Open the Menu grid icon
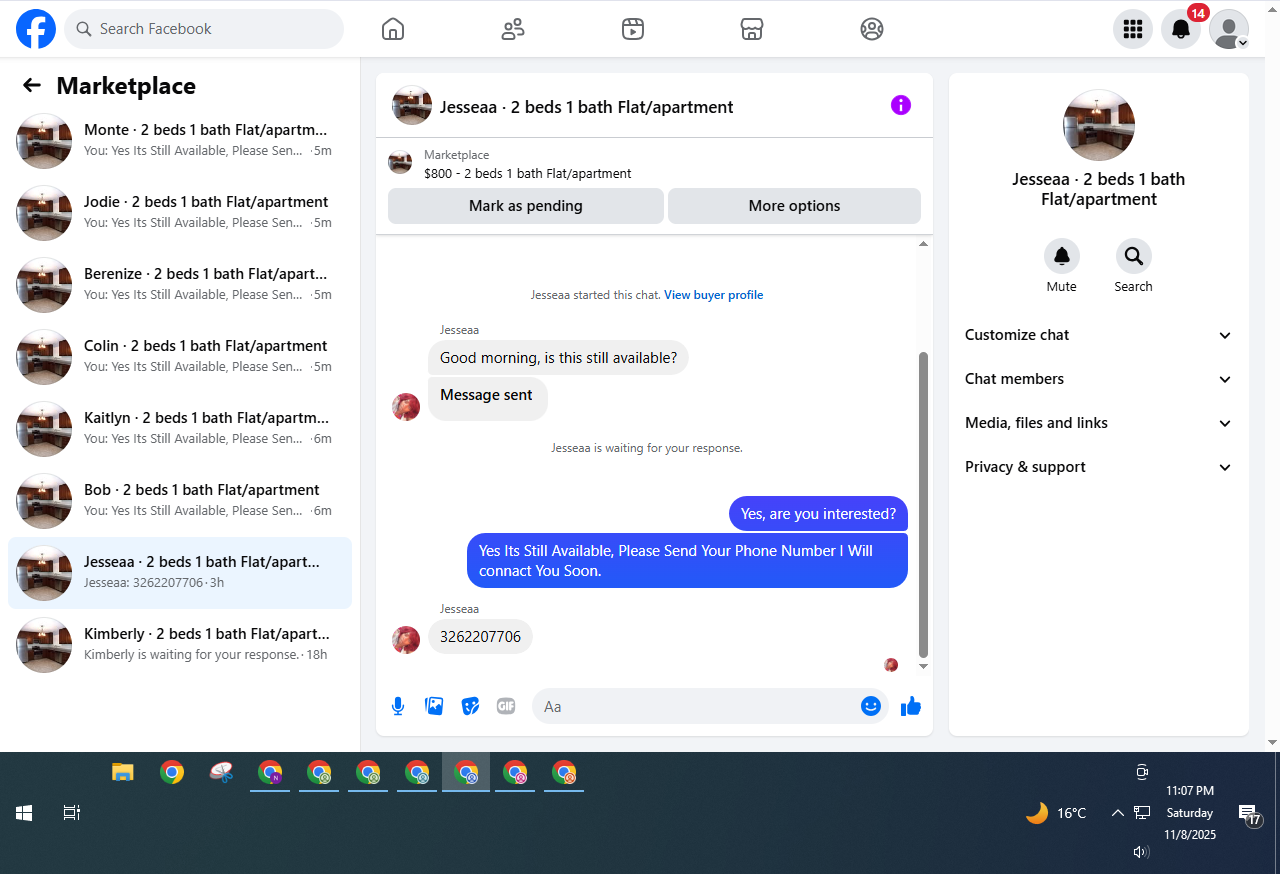Viewport: 1280px width, 874px height. click(1133, 29)
